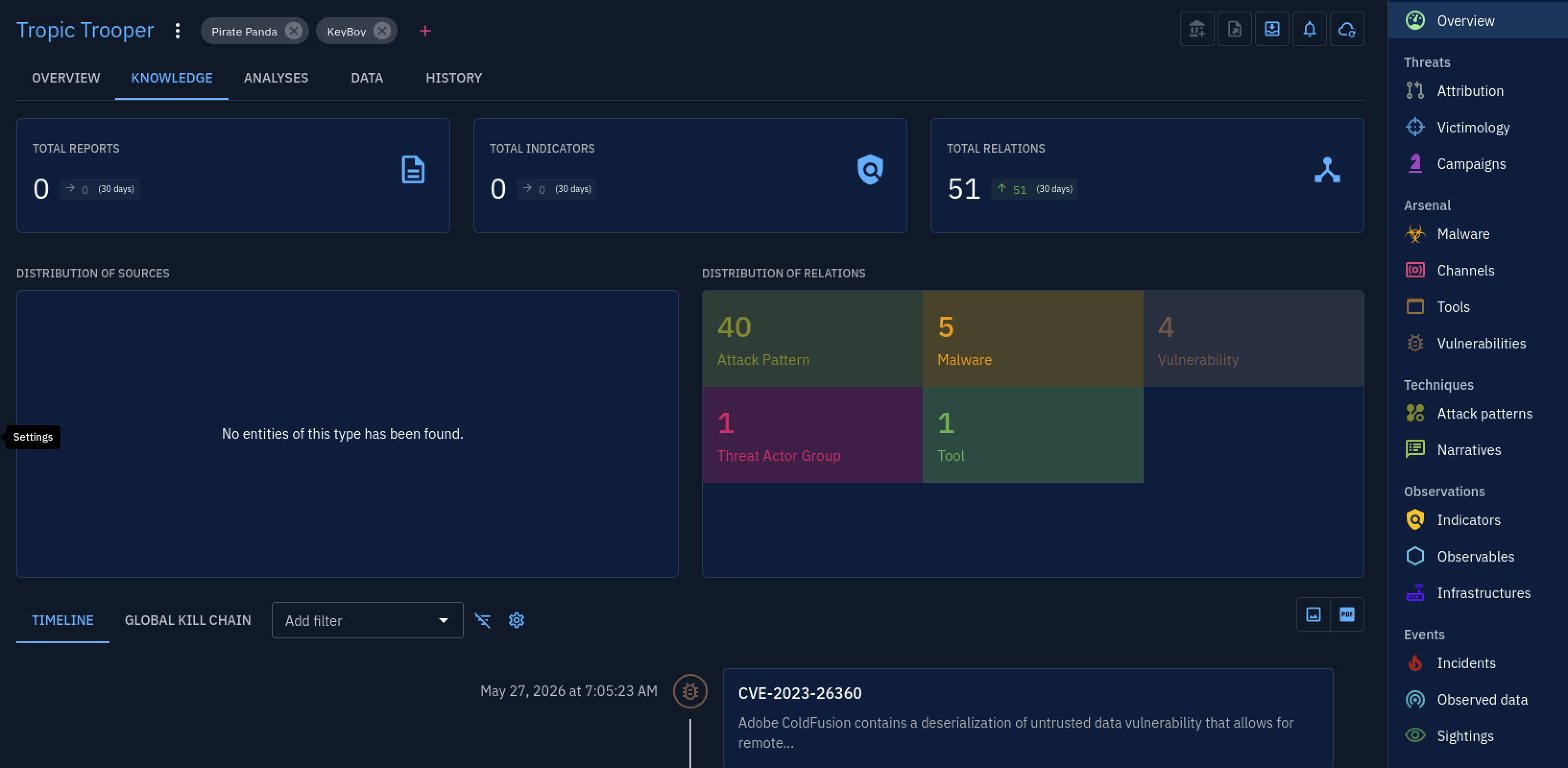
Task: Open Attack patterns under Techniques
Action: point(1478,413)
